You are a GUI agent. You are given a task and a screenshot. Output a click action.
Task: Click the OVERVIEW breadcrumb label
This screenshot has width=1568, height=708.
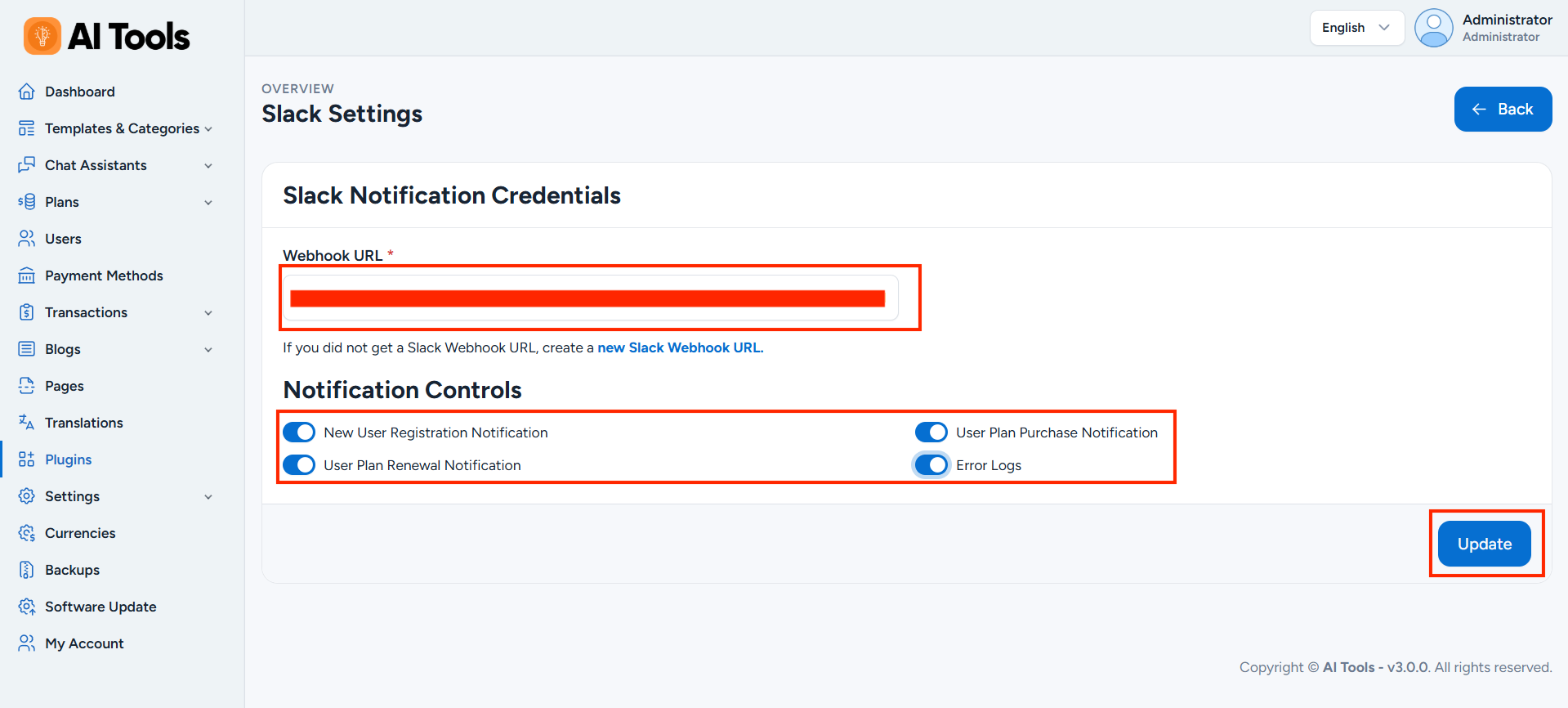pos(297,88)
